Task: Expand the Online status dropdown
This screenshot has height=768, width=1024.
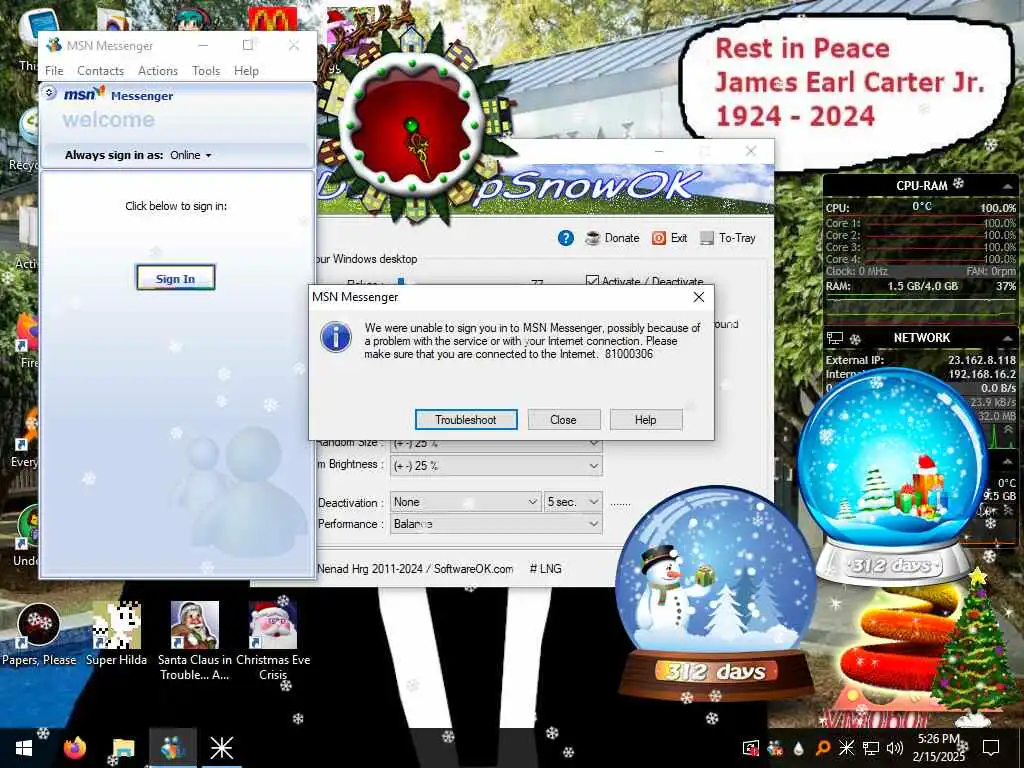Action: tap(191, 155)
